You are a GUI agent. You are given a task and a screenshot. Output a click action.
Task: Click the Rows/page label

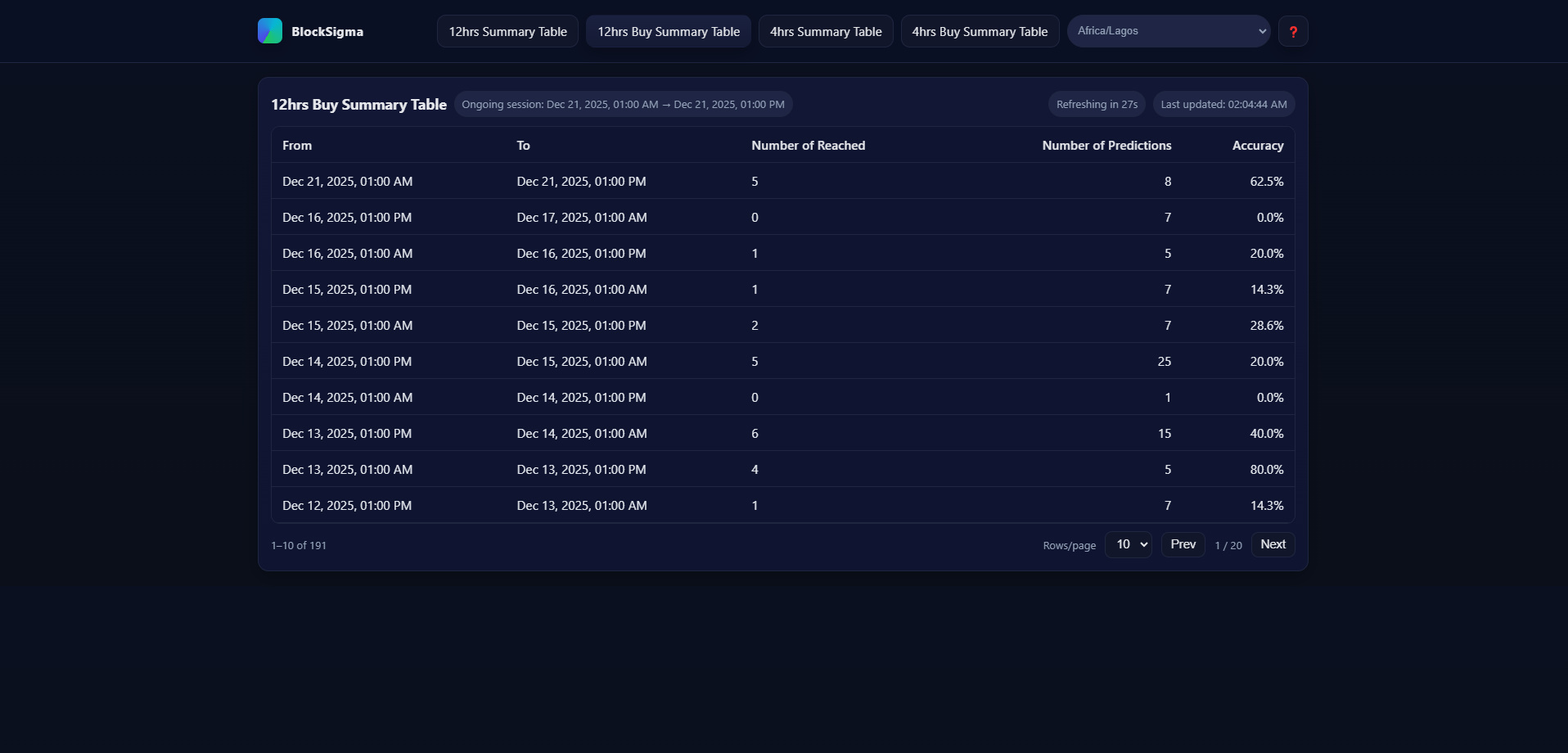[1069, 545]
